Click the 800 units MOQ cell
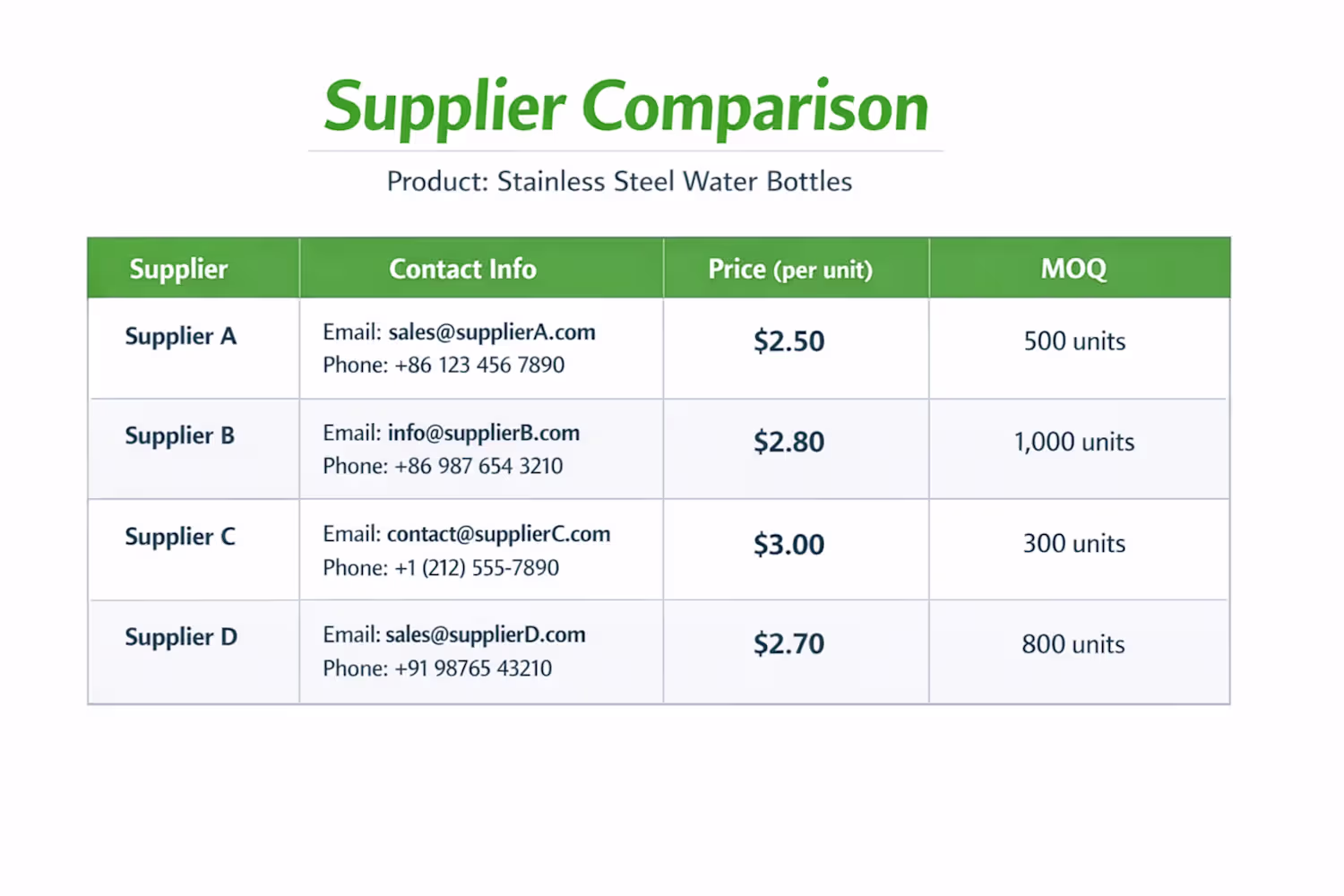Screen dimensions: 1344x896 [x=1073, y=644]
